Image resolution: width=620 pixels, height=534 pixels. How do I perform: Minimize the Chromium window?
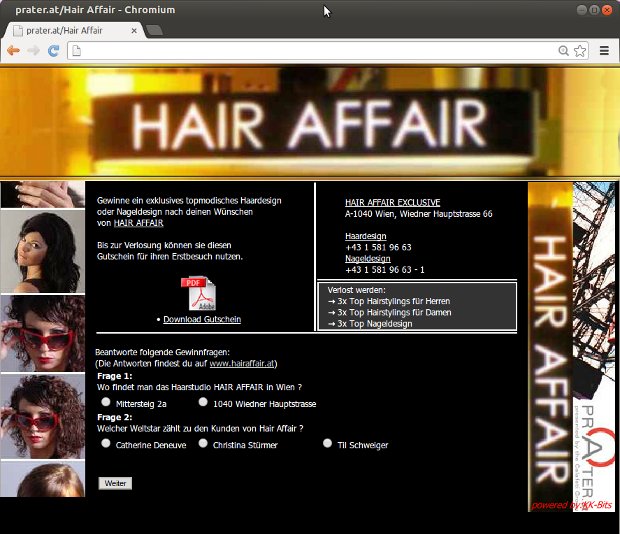581,10
